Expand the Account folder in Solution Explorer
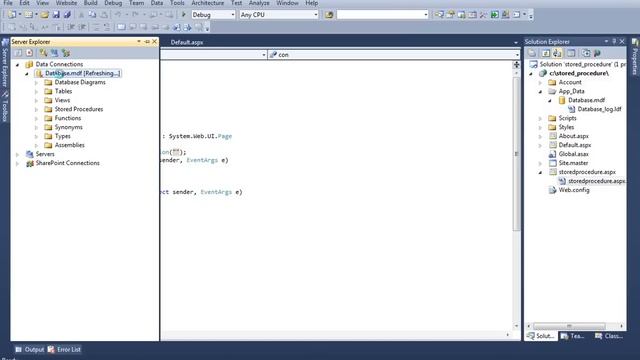Viewport: 640px width, 360px height. click(541, 82)
